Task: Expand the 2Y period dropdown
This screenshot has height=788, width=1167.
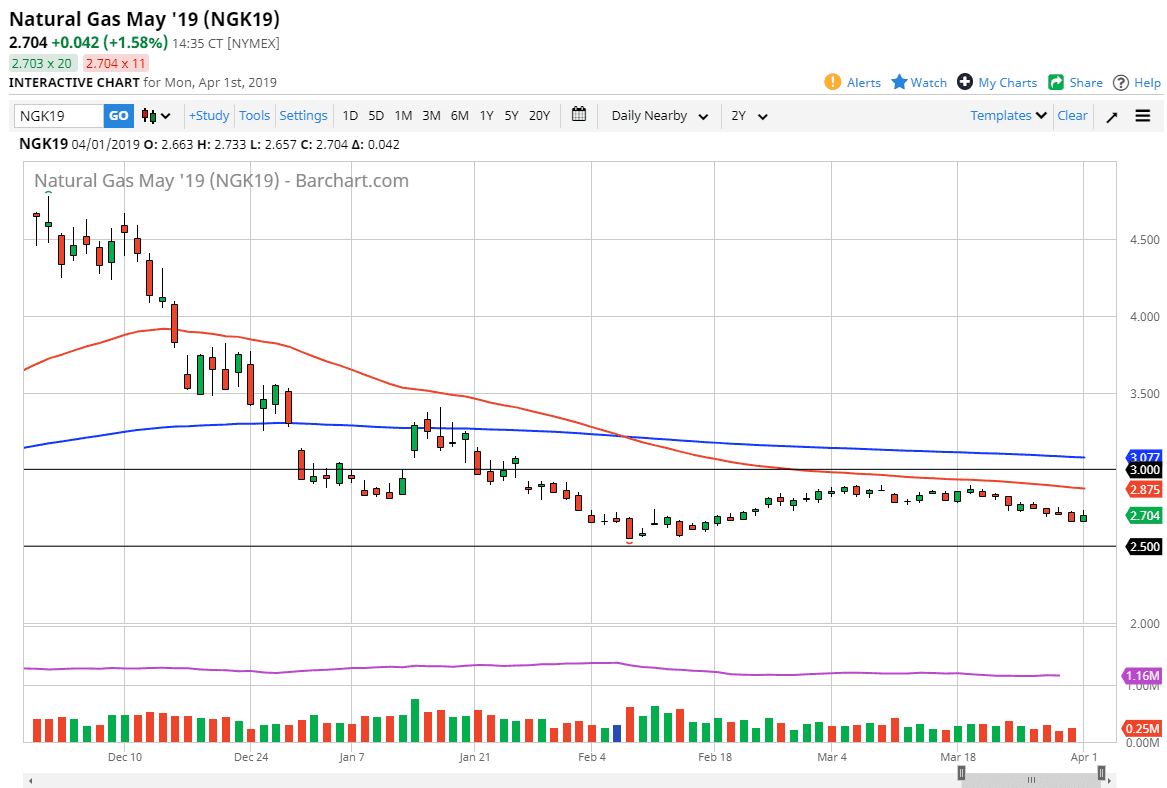Action: pyautogui.click(x=749, y=116)
